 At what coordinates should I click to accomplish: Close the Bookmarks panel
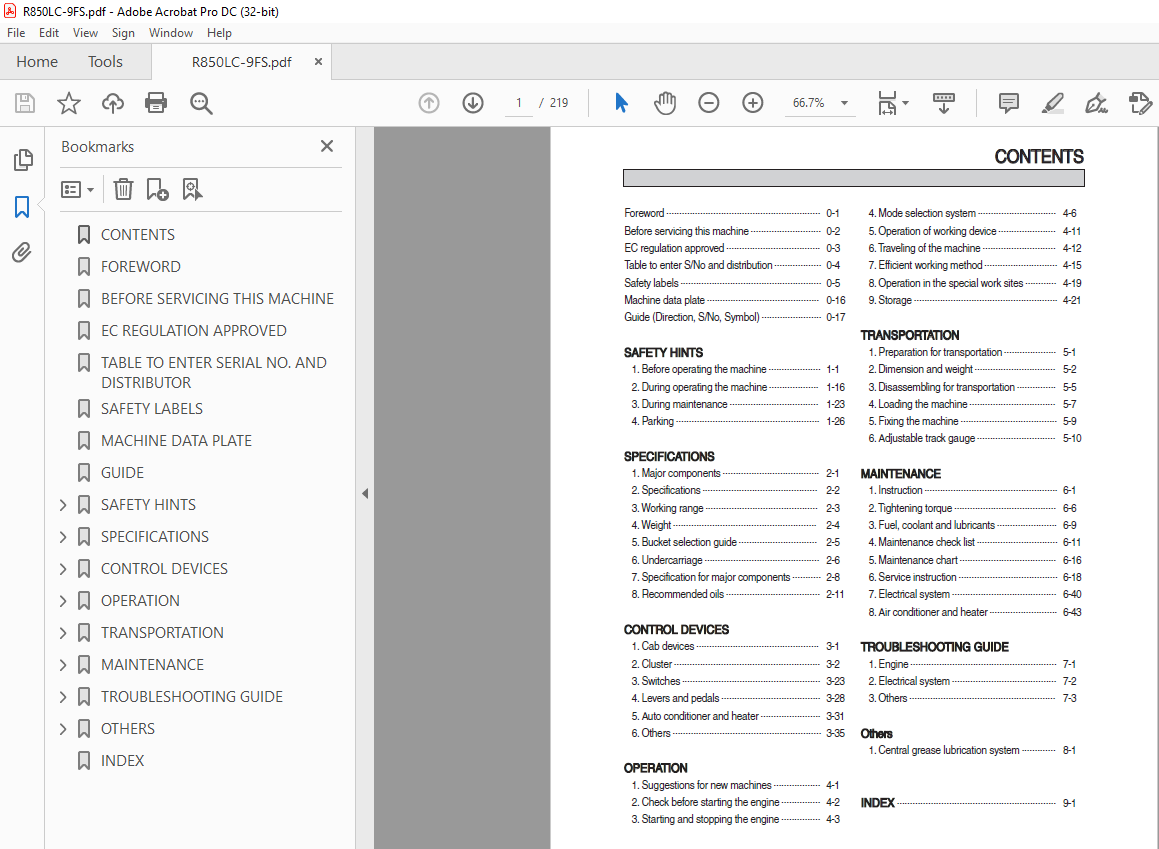[327, 146]
